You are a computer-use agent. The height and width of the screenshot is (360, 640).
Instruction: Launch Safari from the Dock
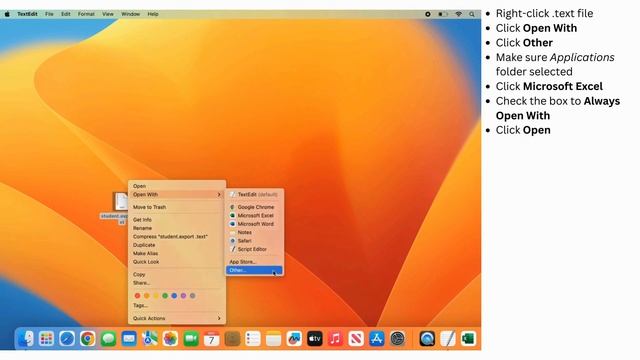[67, 338]
